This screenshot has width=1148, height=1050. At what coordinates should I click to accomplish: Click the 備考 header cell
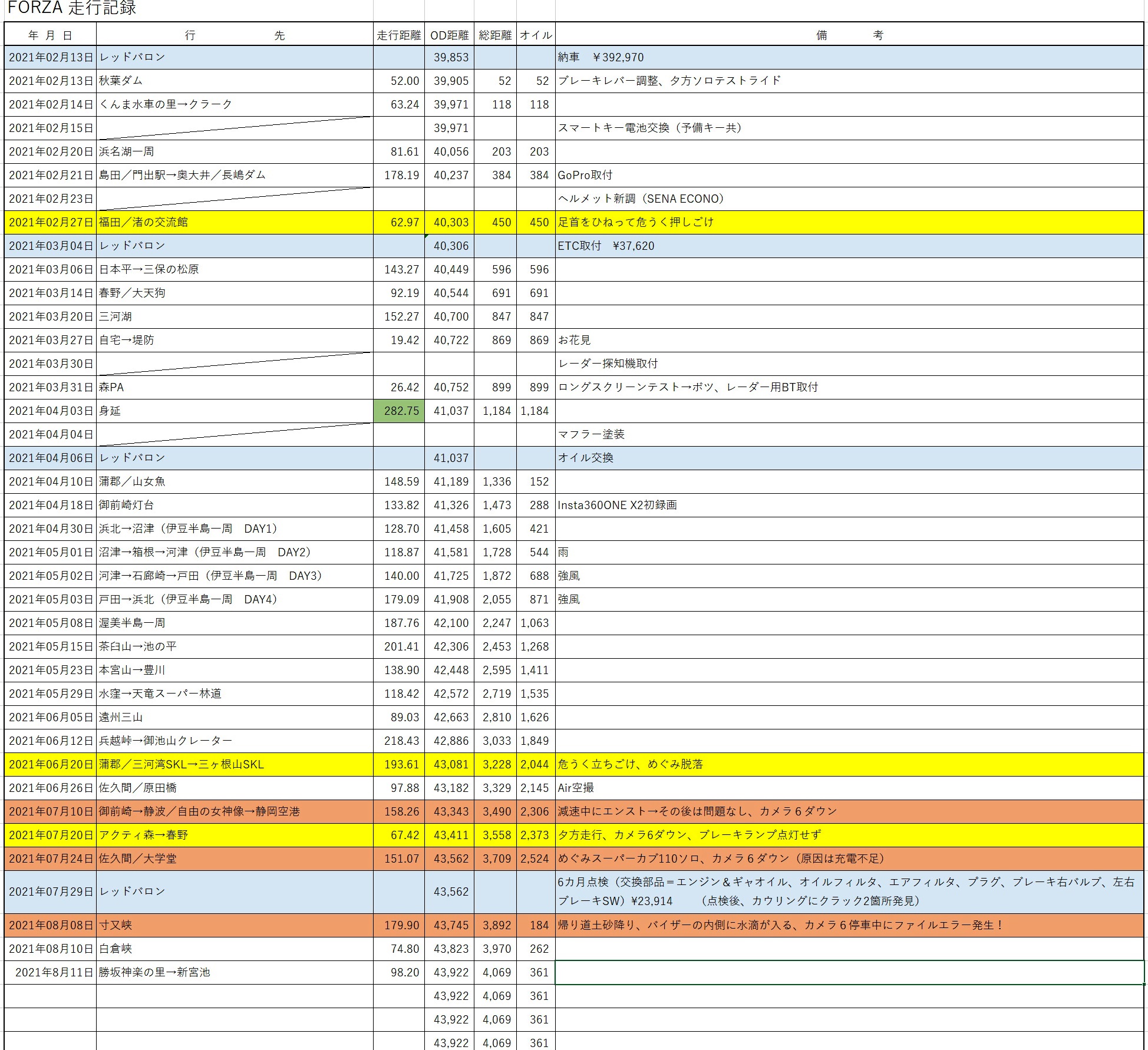click(849, 35)
